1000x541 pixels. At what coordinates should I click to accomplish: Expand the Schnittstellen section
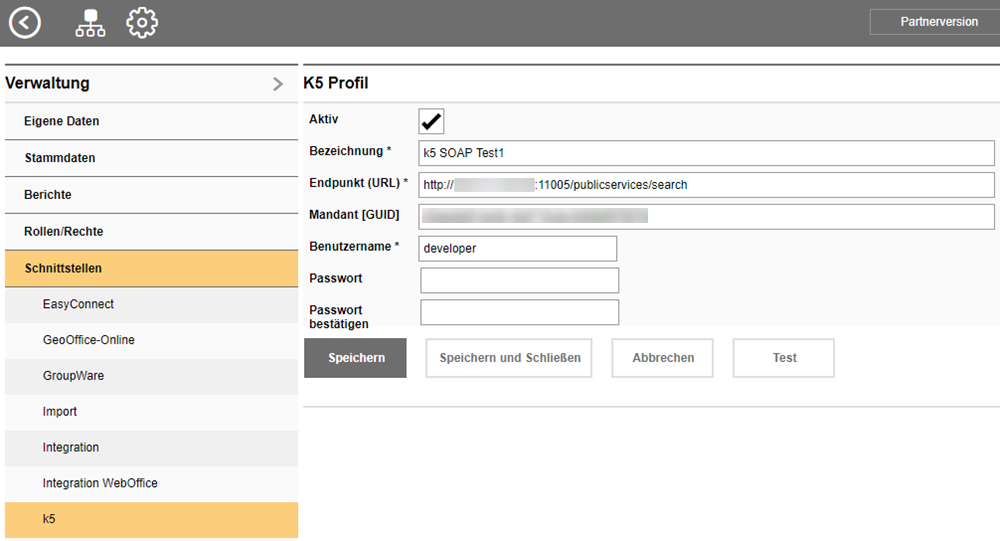[63, 268]
